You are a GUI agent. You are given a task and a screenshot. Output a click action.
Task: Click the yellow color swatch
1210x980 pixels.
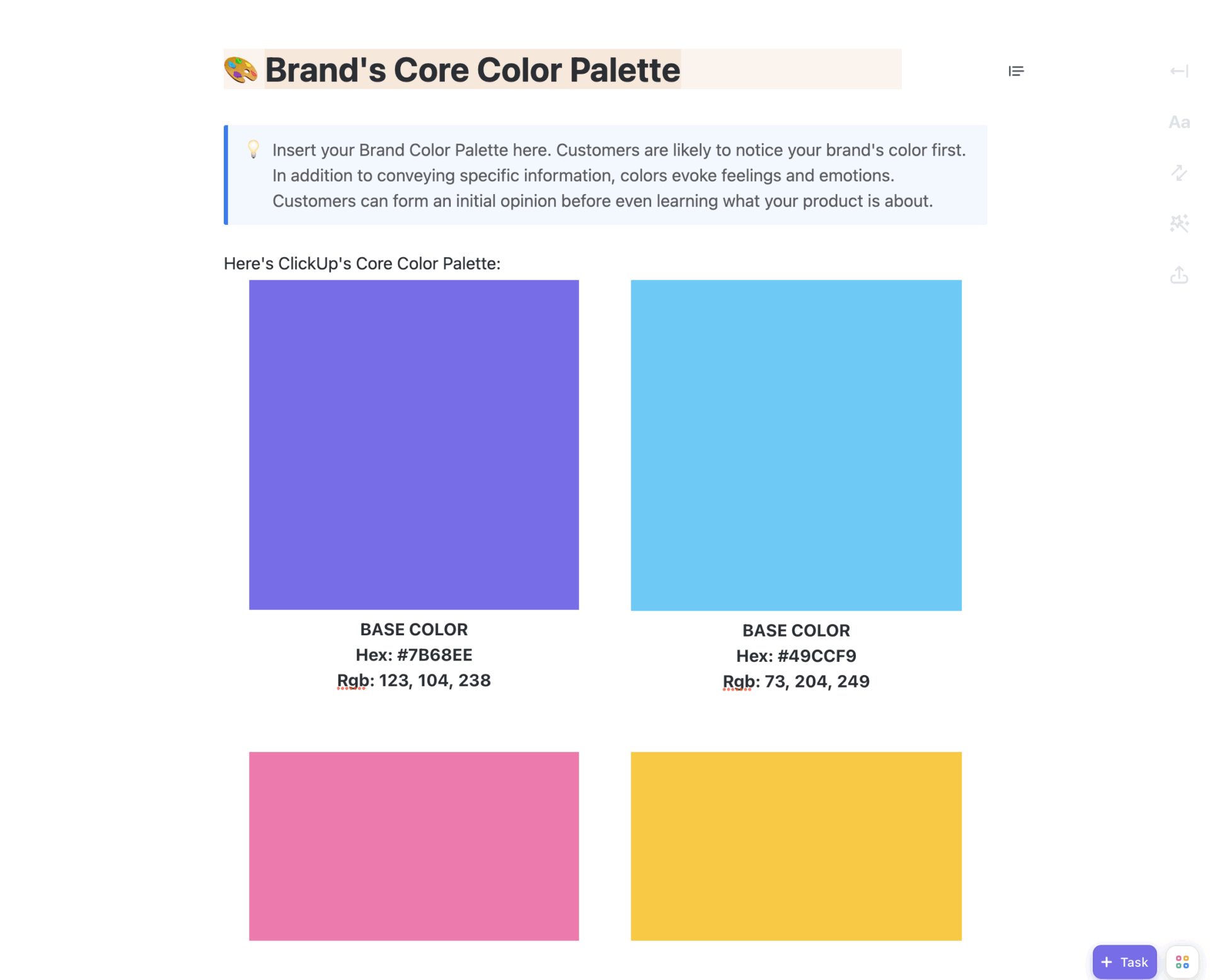click(x=796, y=846)
